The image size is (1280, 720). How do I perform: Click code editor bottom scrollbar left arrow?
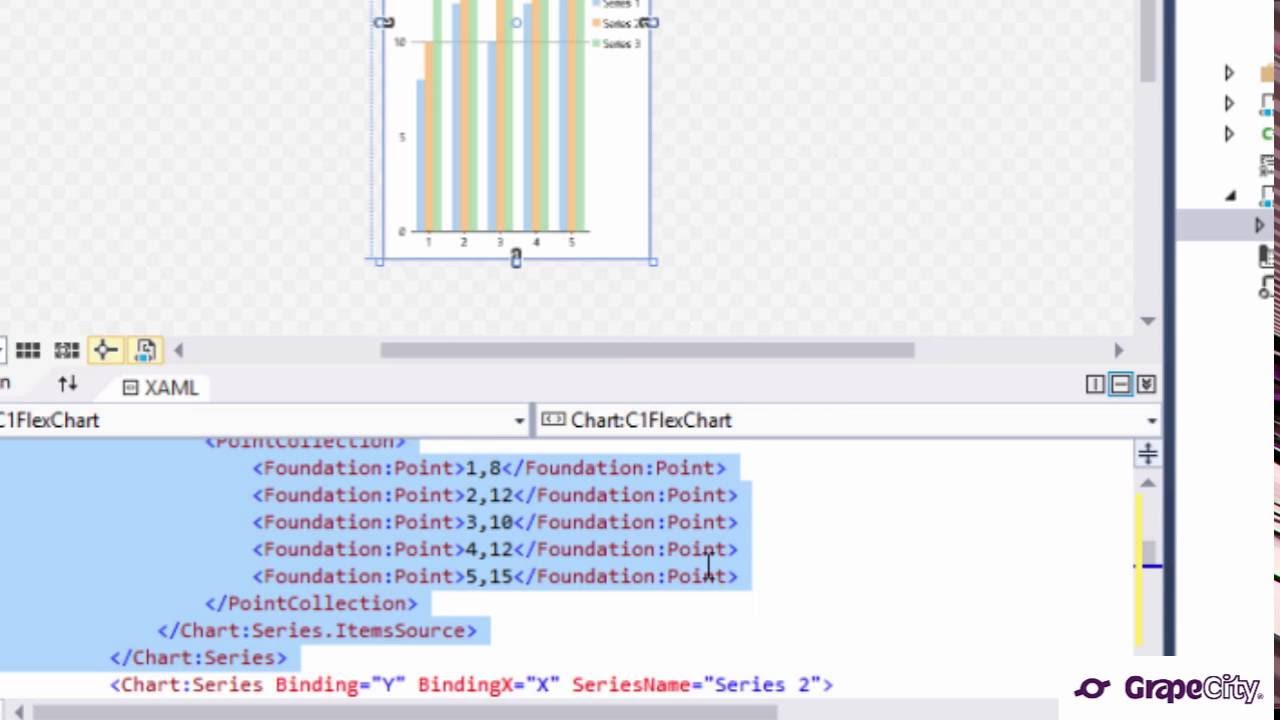point(18,712)
